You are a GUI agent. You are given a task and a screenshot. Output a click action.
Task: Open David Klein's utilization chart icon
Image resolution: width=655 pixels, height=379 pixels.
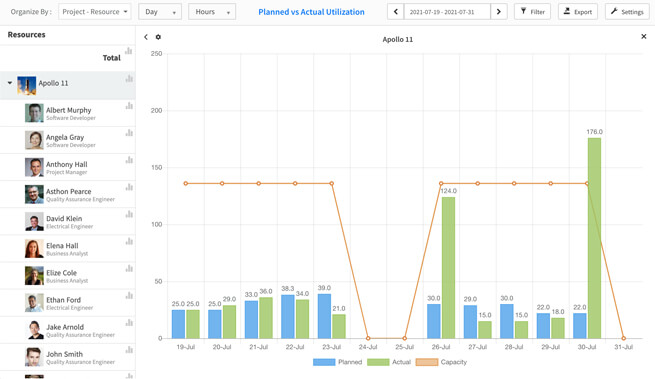coord(129,214)
